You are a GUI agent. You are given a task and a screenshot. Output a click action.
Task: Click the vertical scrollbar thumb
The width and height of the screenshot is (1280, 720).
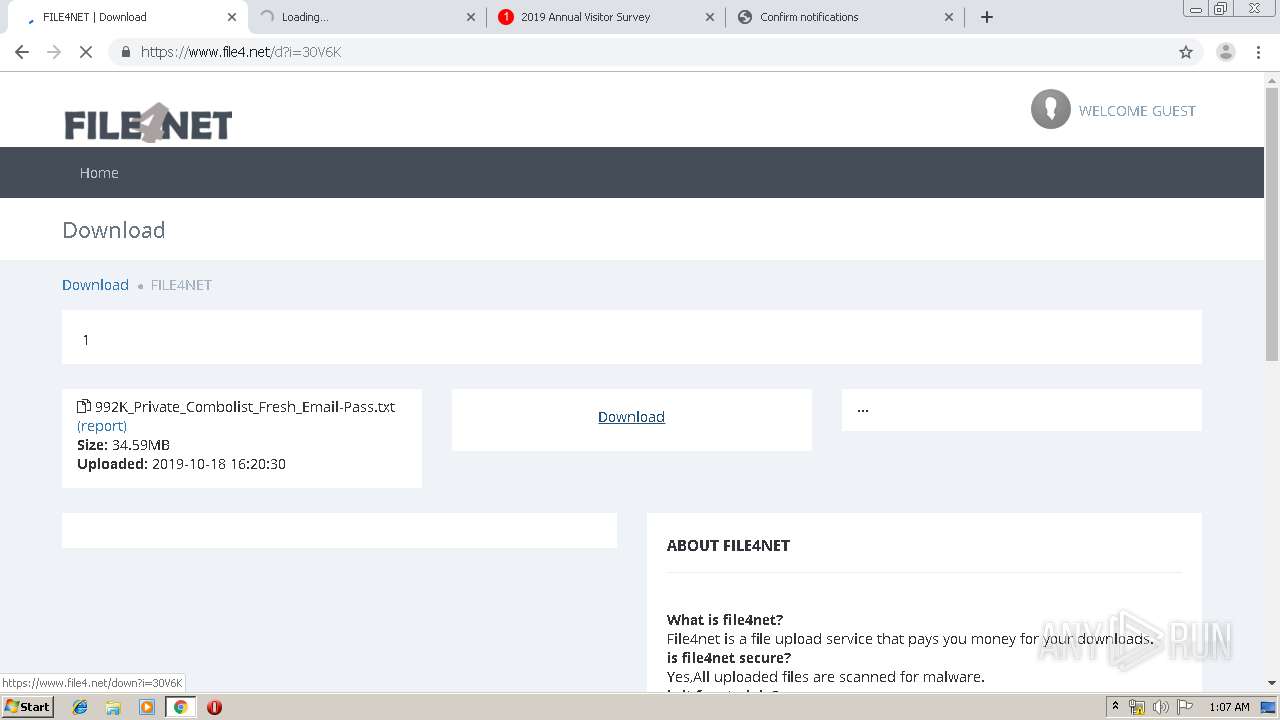[1272, 224]
